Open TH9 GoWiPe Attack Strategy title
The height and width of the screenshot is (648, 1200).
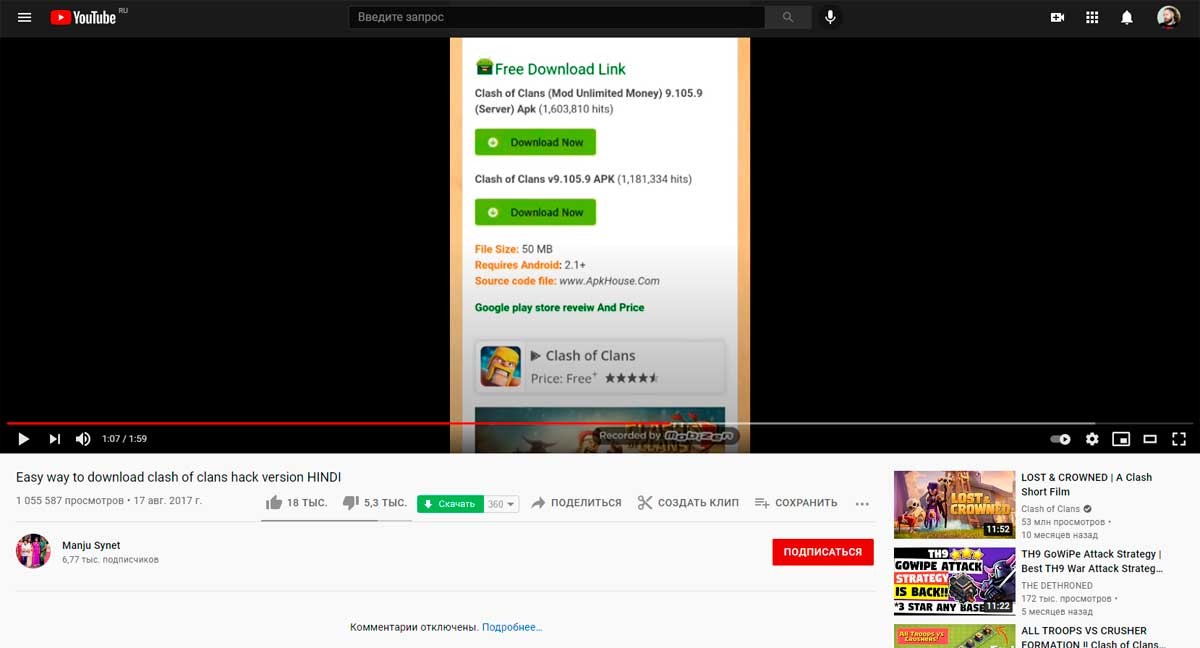click(1092, 561)
